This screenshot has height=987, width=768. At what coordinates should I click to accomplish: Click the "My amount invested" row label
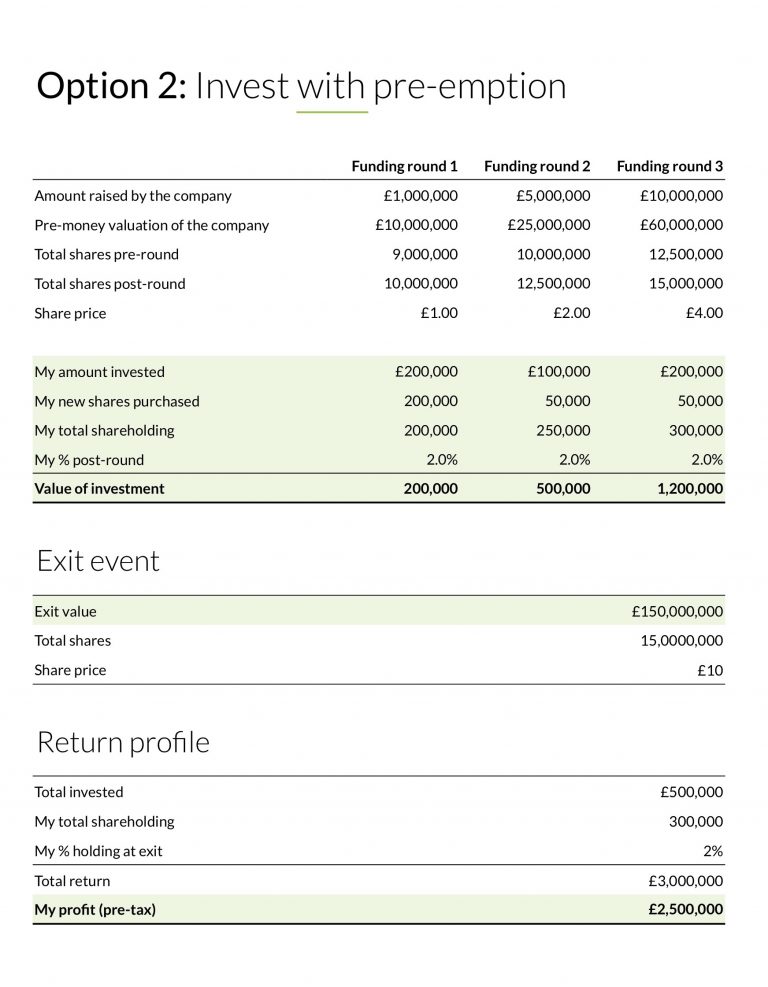click(99, 372)
